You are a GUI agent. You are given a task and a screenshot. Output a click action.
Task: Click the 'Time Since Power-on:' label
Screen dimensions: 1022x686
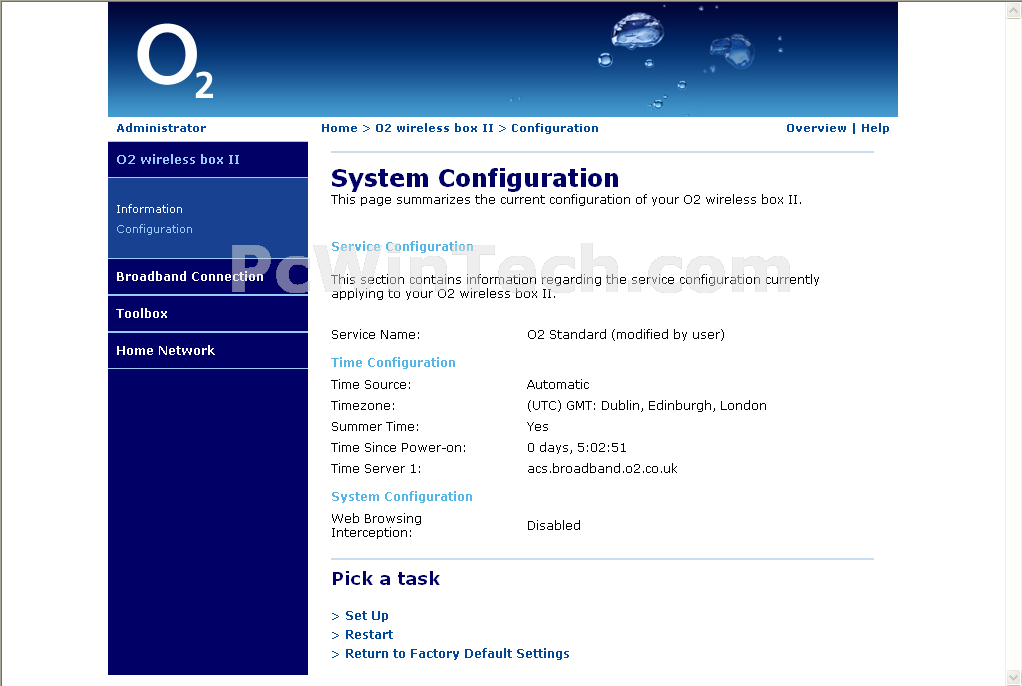tap(398, 448)
